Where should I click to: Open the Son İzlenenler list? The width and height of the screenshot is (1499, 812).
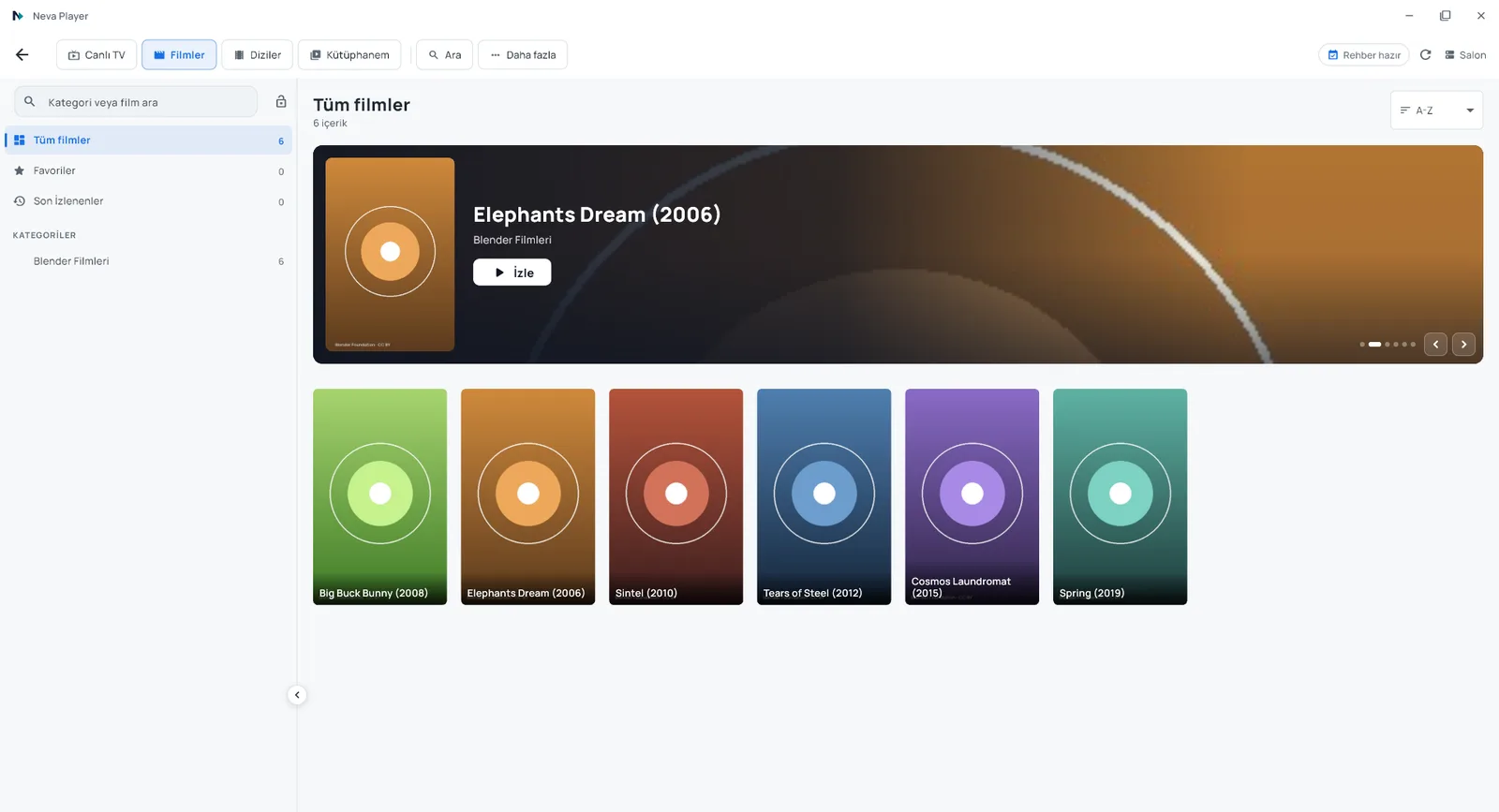click(x=149, y=201)
